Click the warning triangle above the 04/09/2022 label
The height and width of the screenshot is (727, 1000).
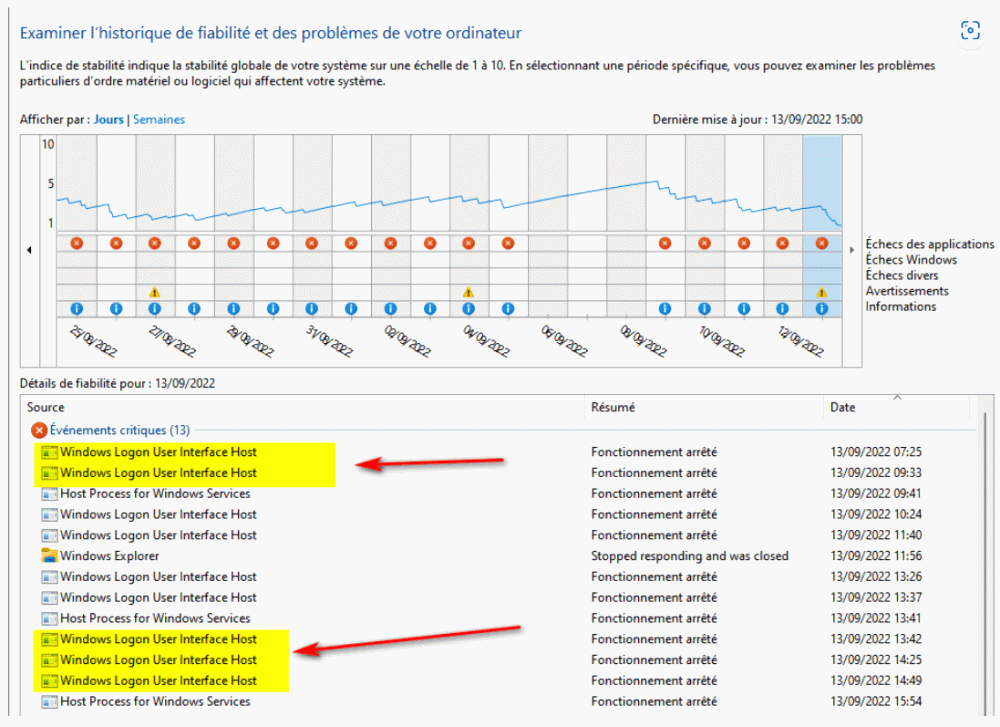click(468, 292)
